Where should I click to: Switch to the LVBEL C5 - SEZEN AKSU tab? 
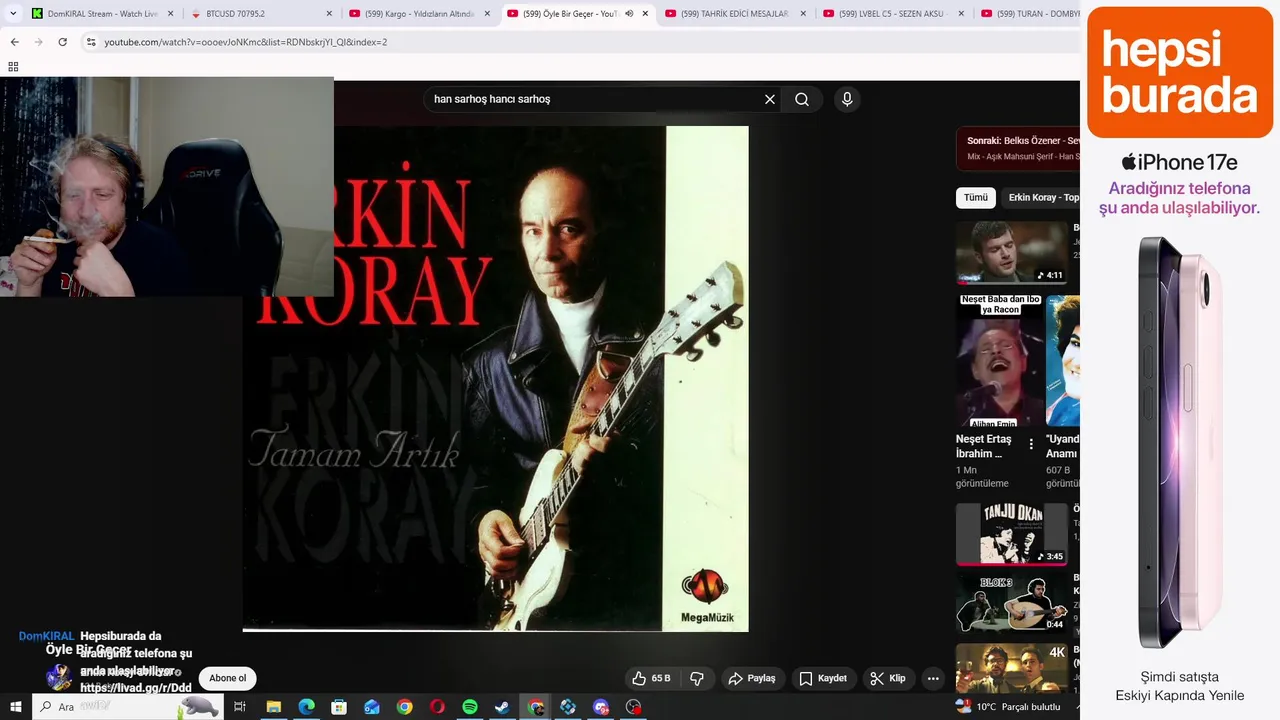(x=892, y=14)
